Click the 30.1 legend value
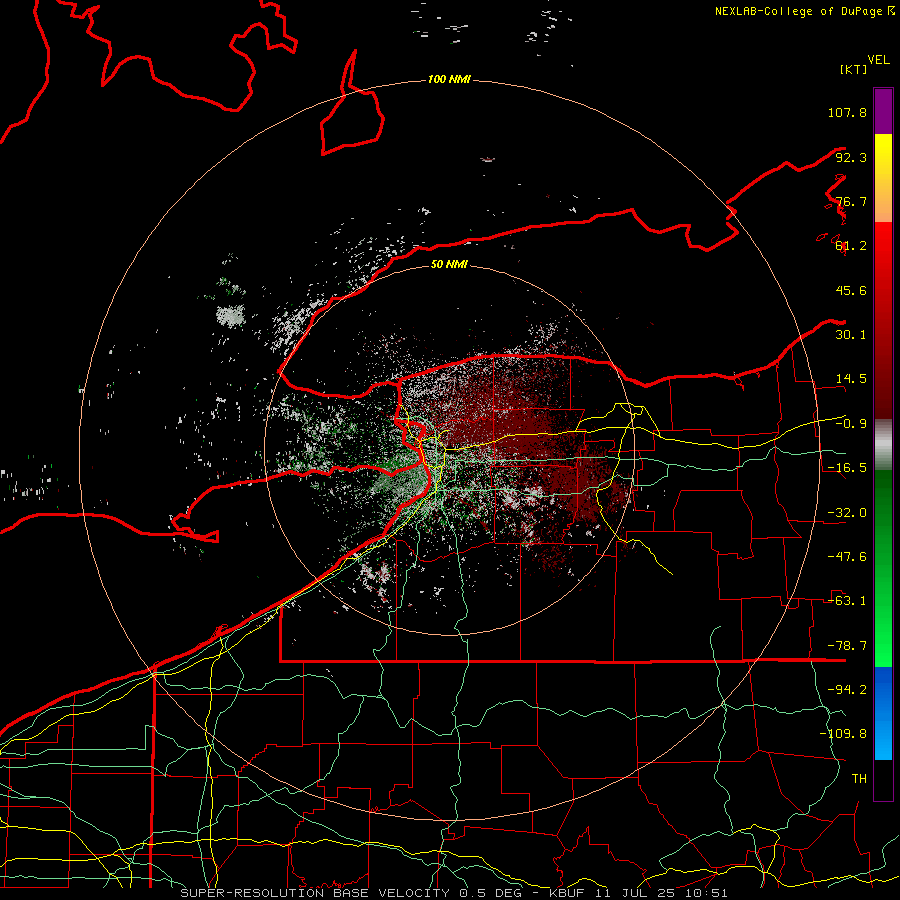The width and height of the screenshot is (900, 900). click(851, 335)
